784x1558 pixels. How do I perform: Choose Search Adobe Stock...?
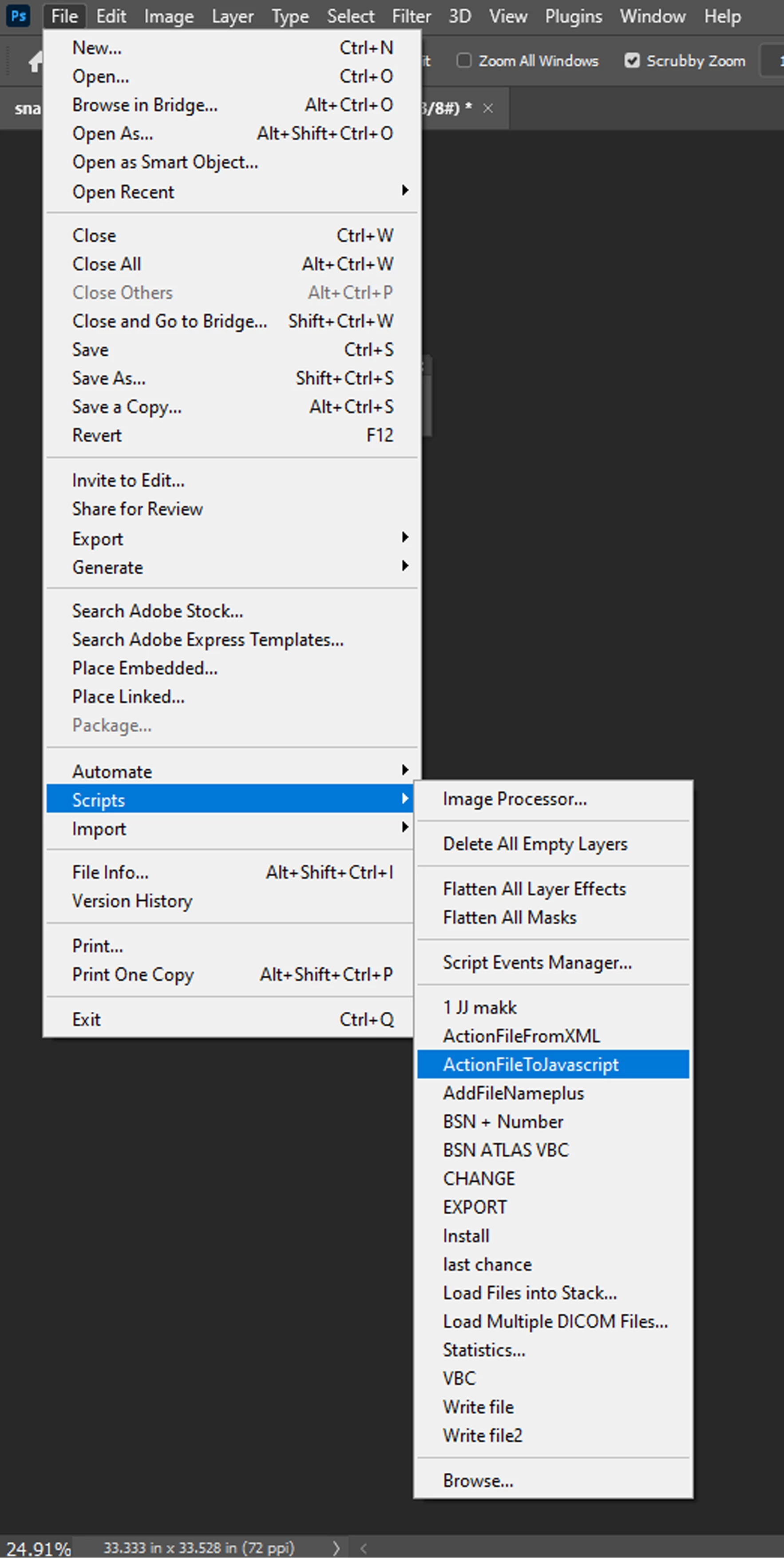(232, 611)
